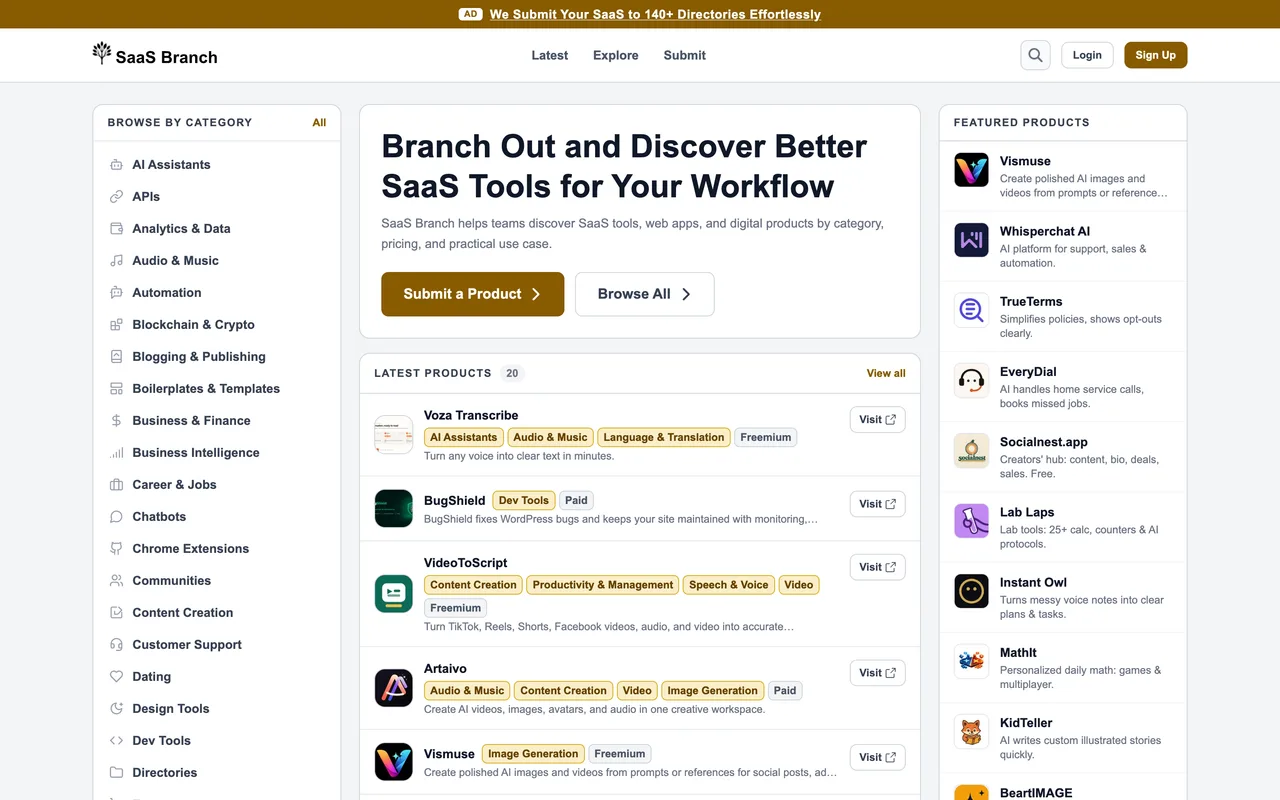The image size is (1280, 800).
Task: Click the Directories folder icon
Action: point(116,773)
